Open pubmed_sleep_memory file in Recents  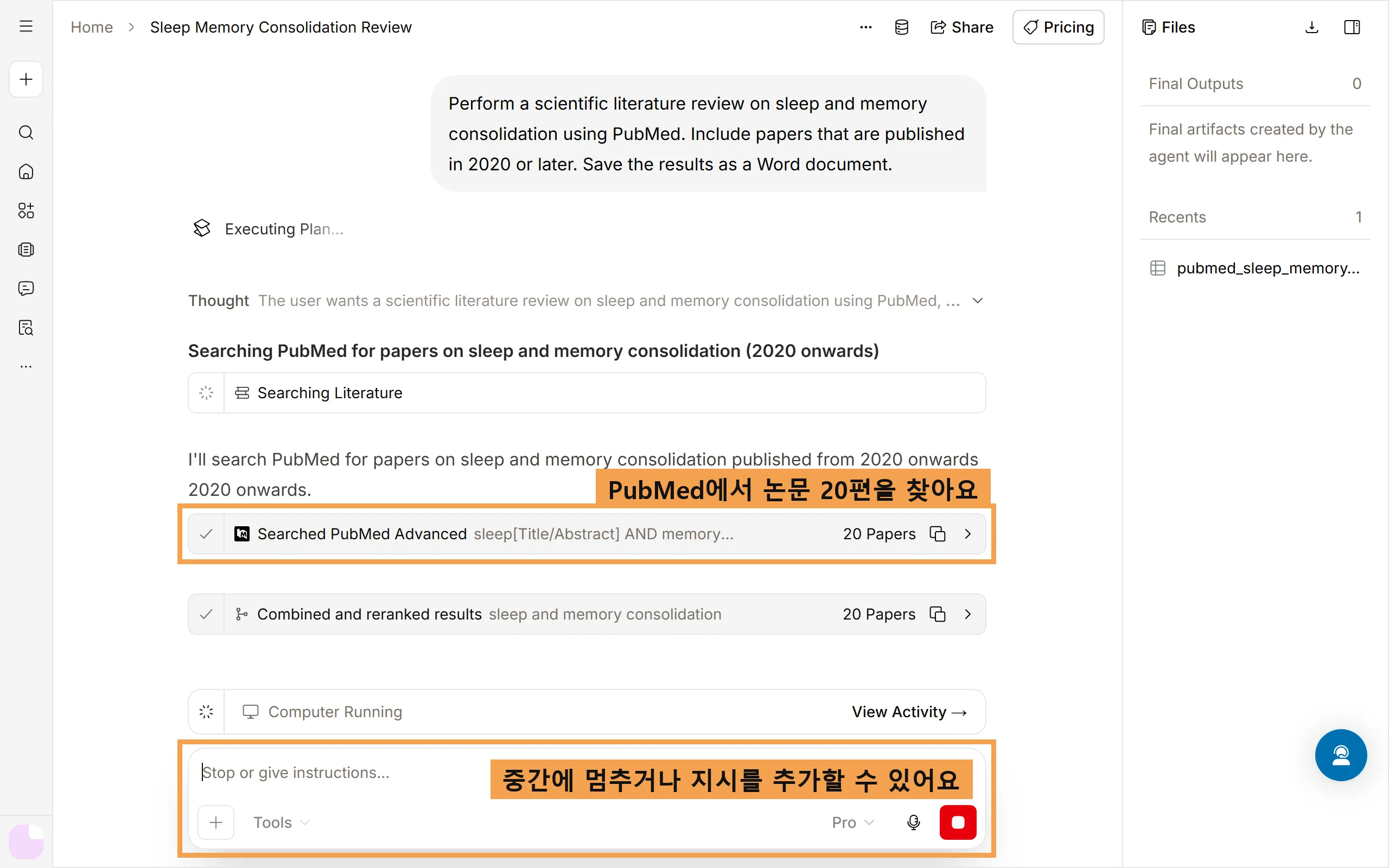click(x=1254, y=268)
